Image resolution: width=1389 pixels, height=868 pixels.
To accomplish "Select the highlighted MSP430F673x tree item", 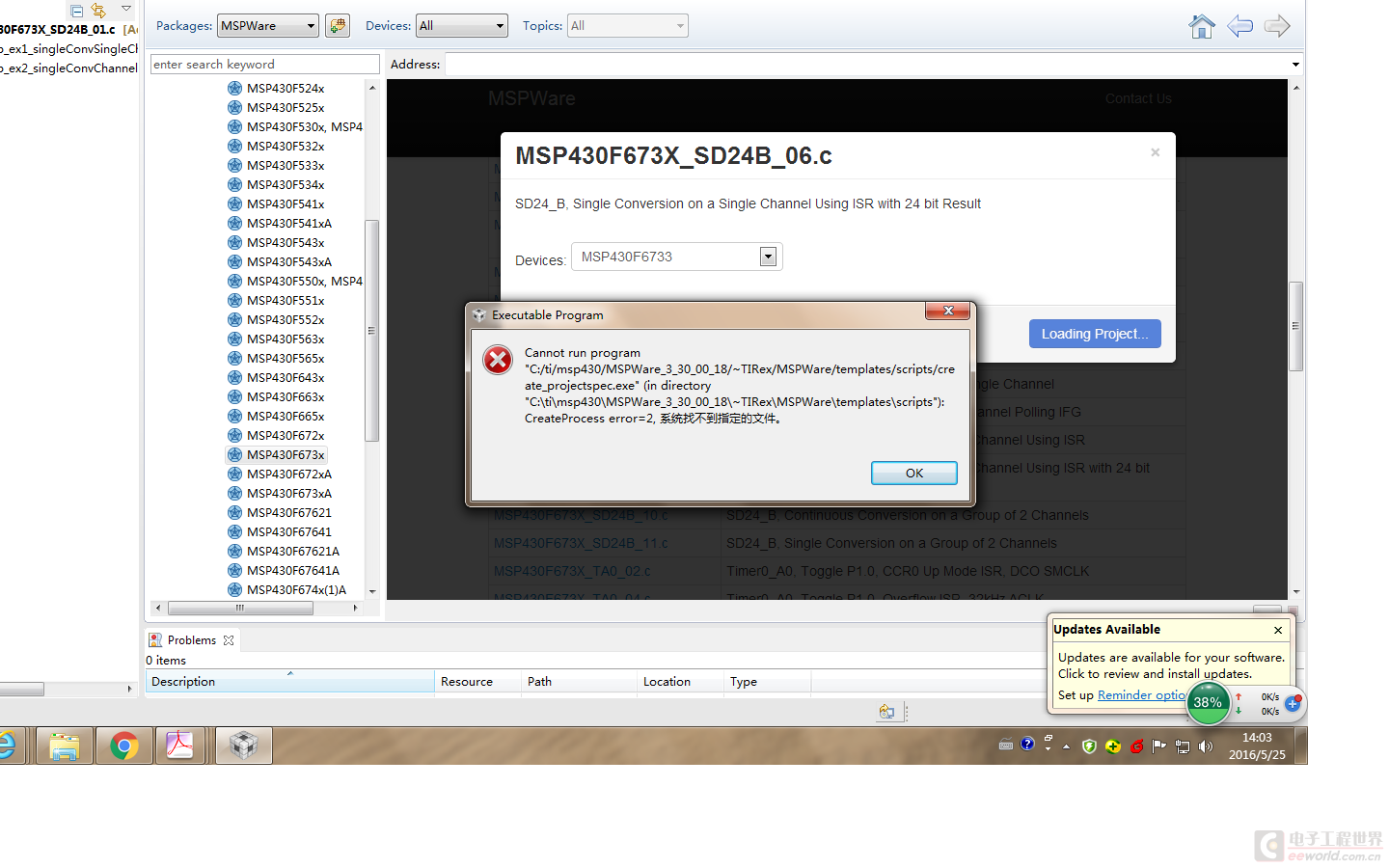I will 286,454.
